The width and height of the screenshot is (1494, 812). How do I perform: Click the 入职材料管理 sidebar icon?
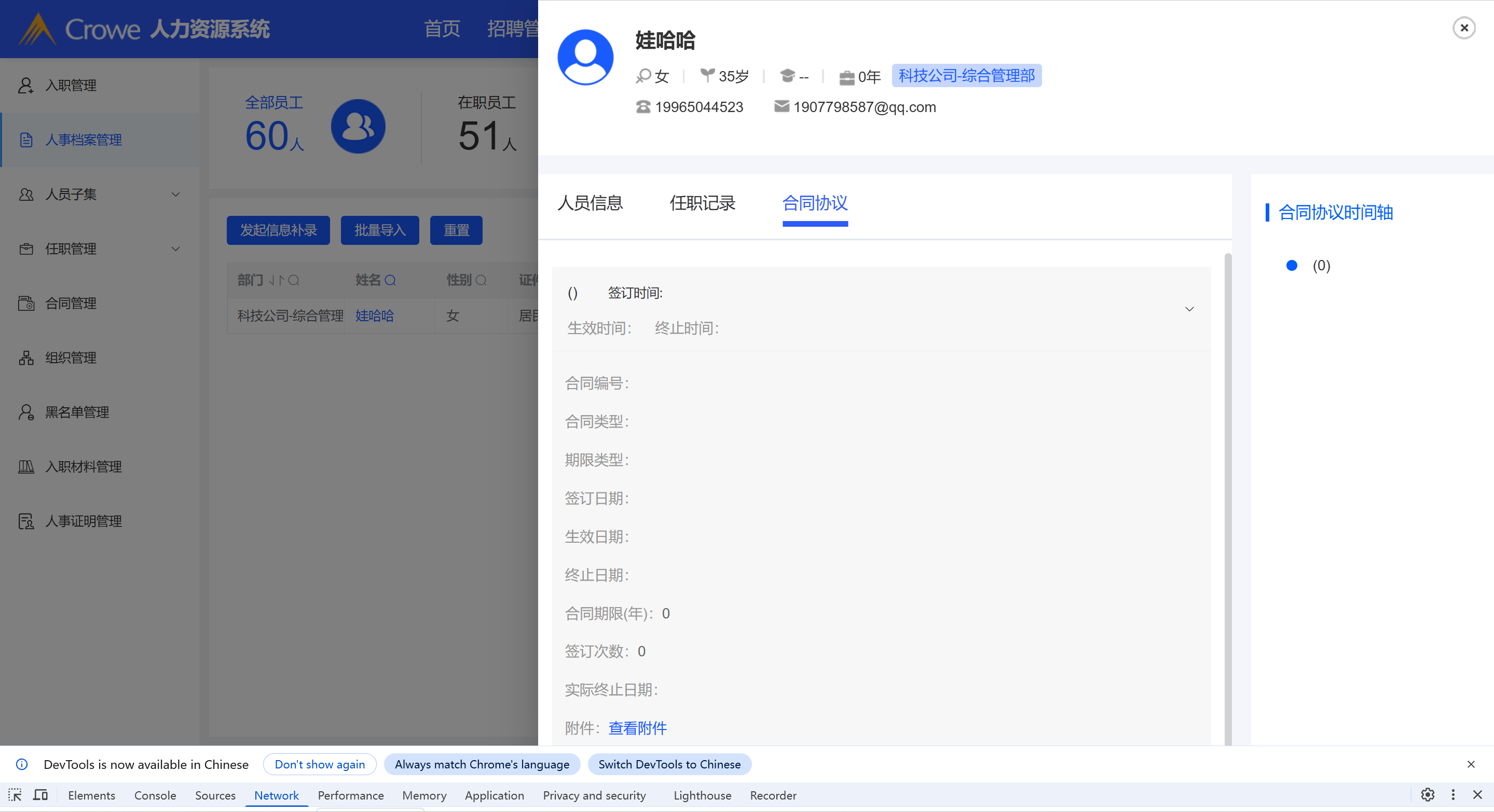pos(25,467)
